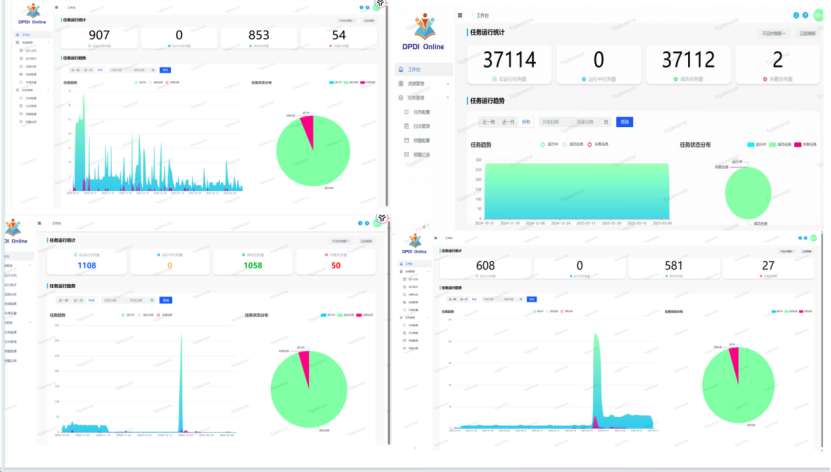Viewport: 831px width, 472px height.
Task: Click the blue query button in the 907 dashboard
Action: (165, 70)
